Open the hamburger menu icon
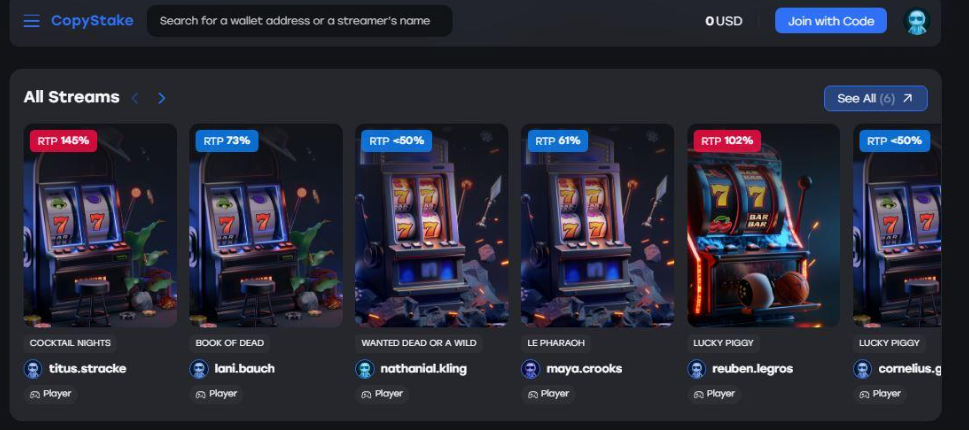Viewport: 969px width, 430px height. 32,21
